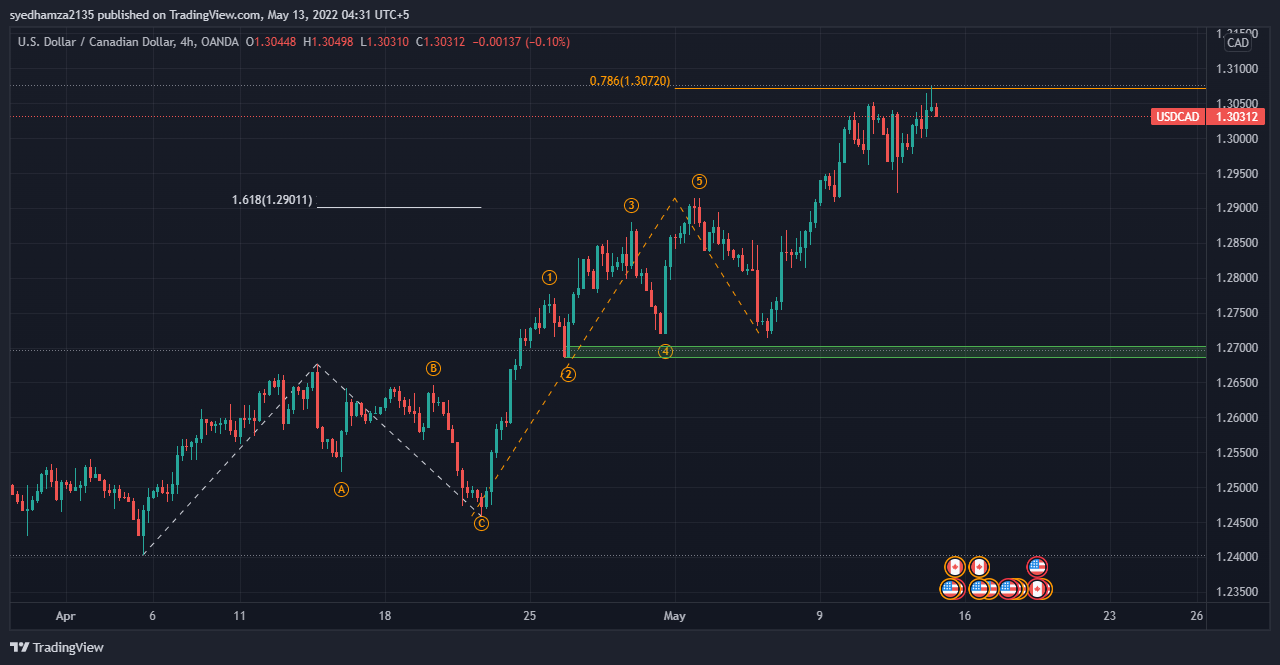Select the circled A corrective wave label

coord(341,489)
